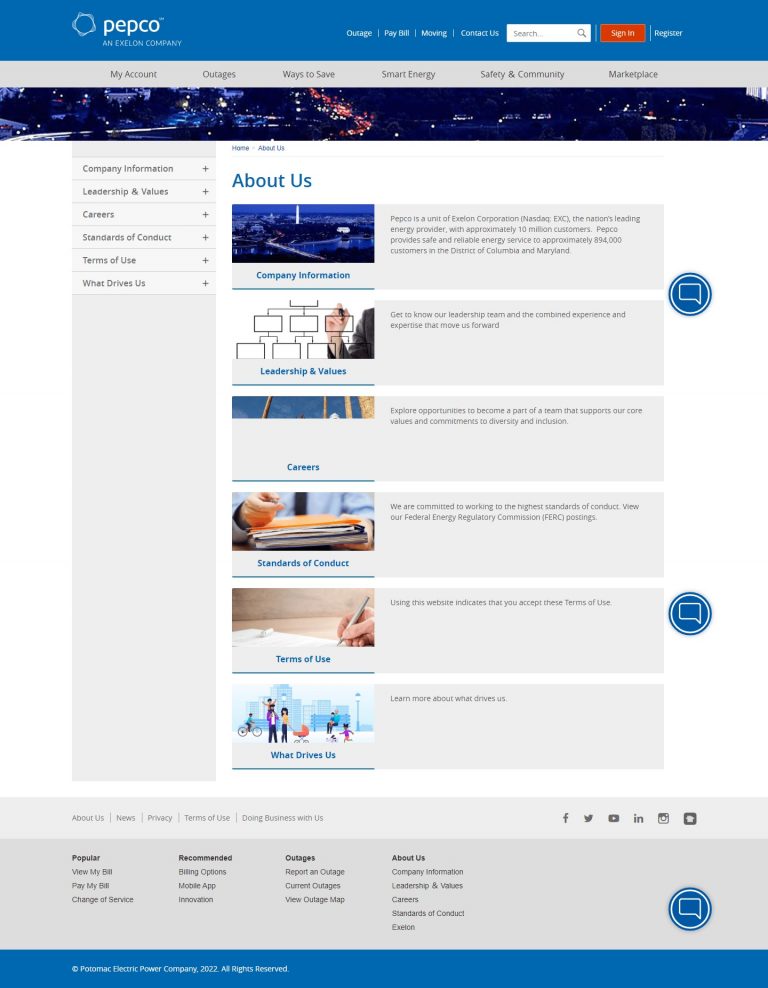Image resolution: width=768 pixels, height=988 pixels.
Task: Open the Leadership & Values card thumbnail
Action: click(x=303, y=329)
